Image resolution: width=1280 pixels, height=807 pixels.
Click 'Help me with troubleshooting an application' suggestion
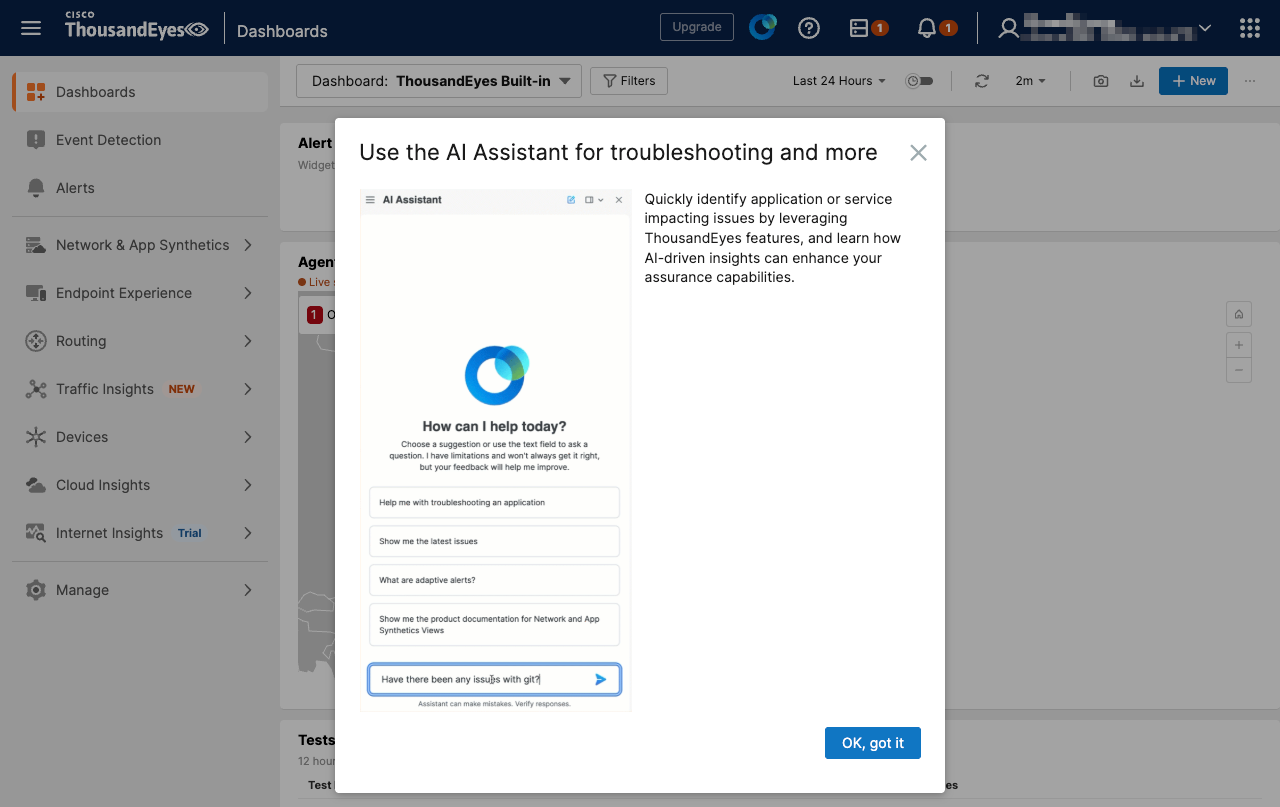click(494, 503)
